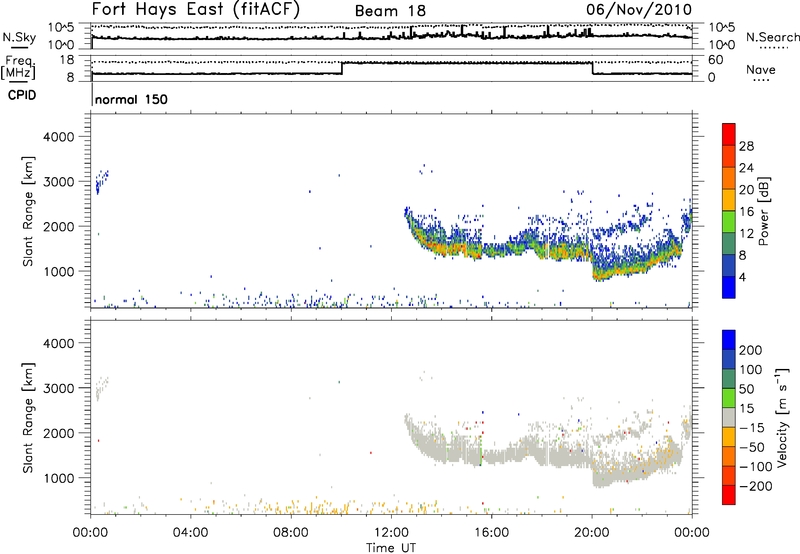Click the 'Fort Hays East (fitACF)' title
Screen dimensions: 800x554
(x=196, y=10)
